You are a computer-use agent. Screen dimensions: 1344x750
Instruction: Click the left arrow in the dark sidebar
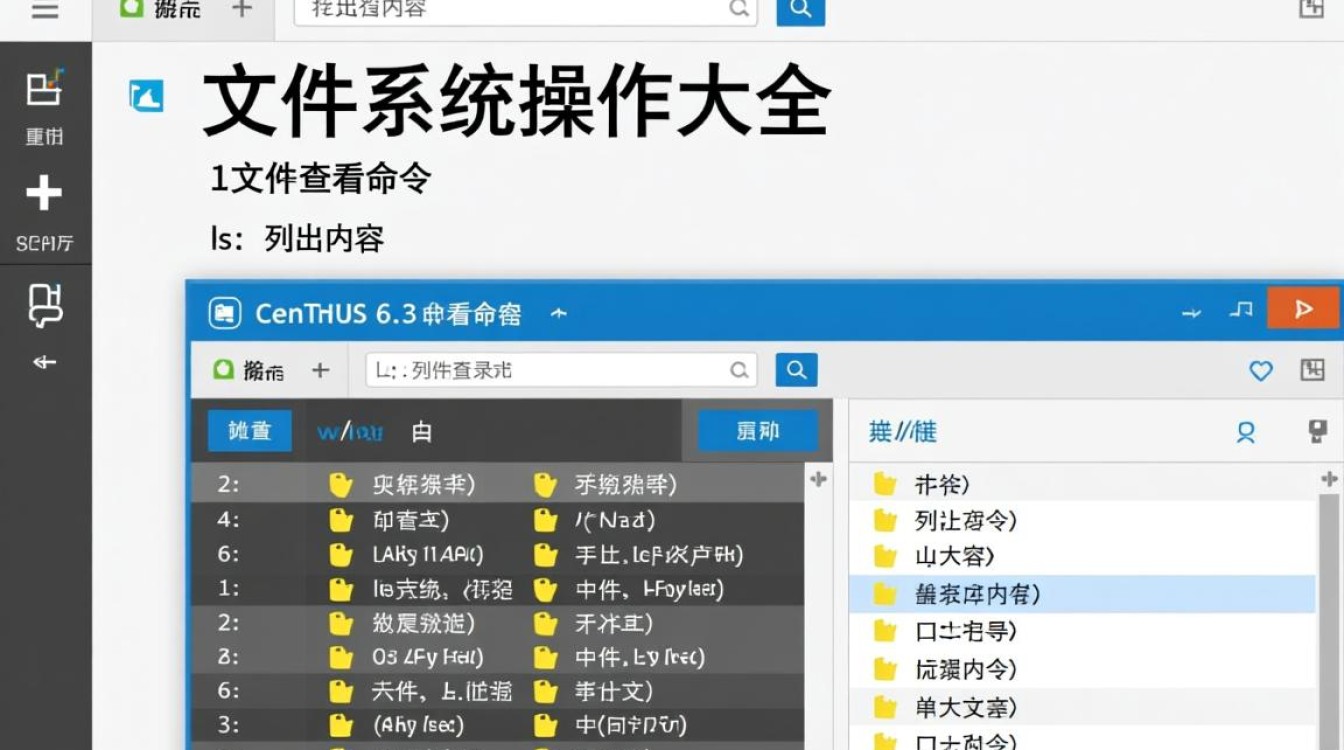point(45,362)
